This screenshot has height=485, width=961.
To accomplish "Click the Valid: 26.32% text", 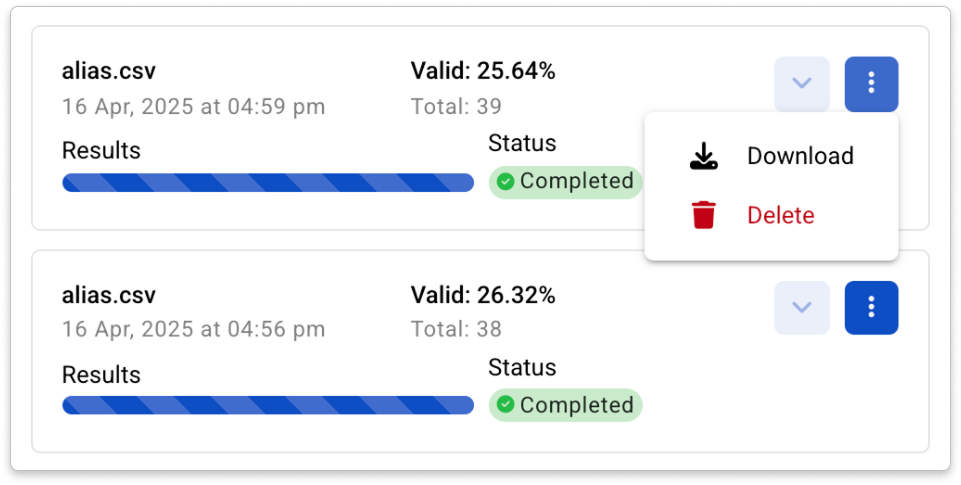I will (x=483, y=295).
